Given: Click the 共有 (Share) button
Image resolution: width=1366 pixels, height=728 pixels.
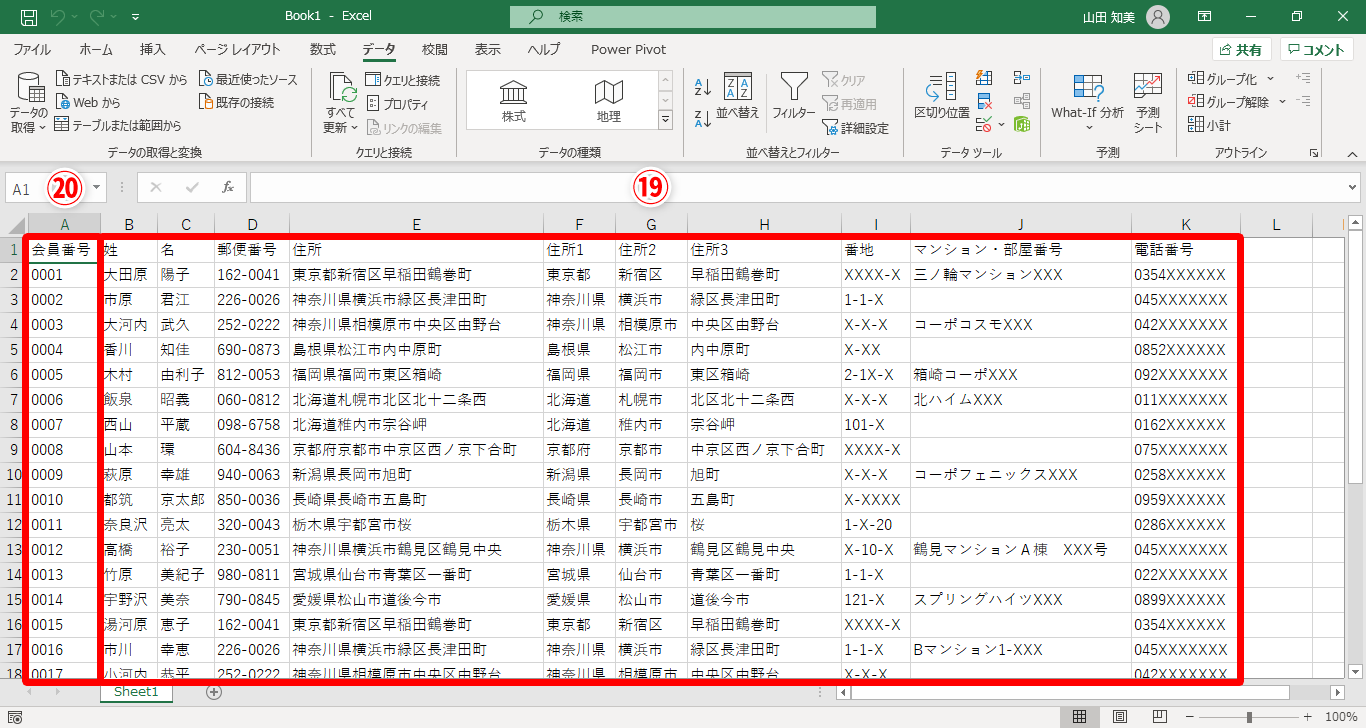Looking at the screenshot, I should pyautogui.click(x=1241, y=50).
